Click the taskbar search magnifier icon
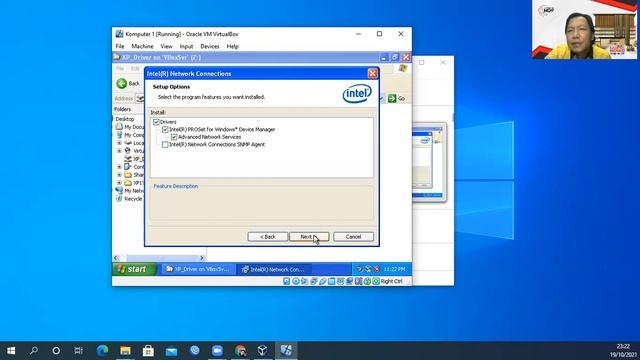 click(34, 350)
